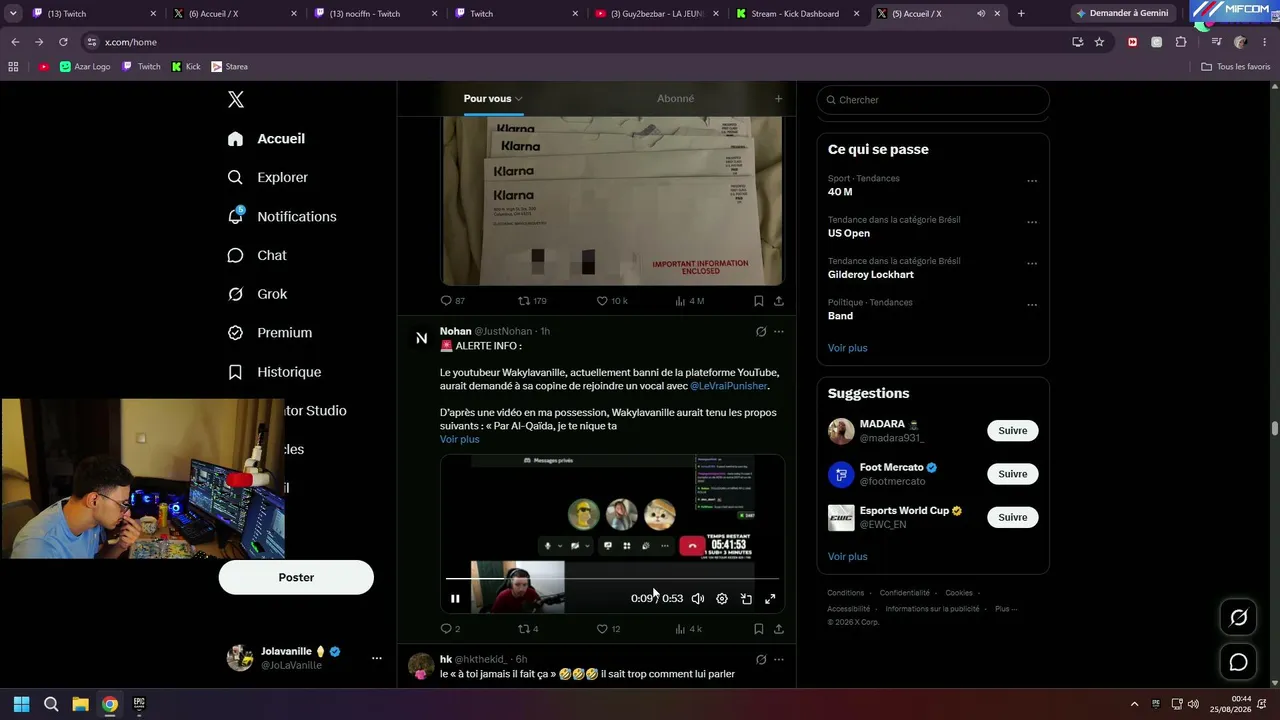Open options for Gilderoy Lockhart trend
Viewport: 1280px width, 720px height.
(1032, 264)
